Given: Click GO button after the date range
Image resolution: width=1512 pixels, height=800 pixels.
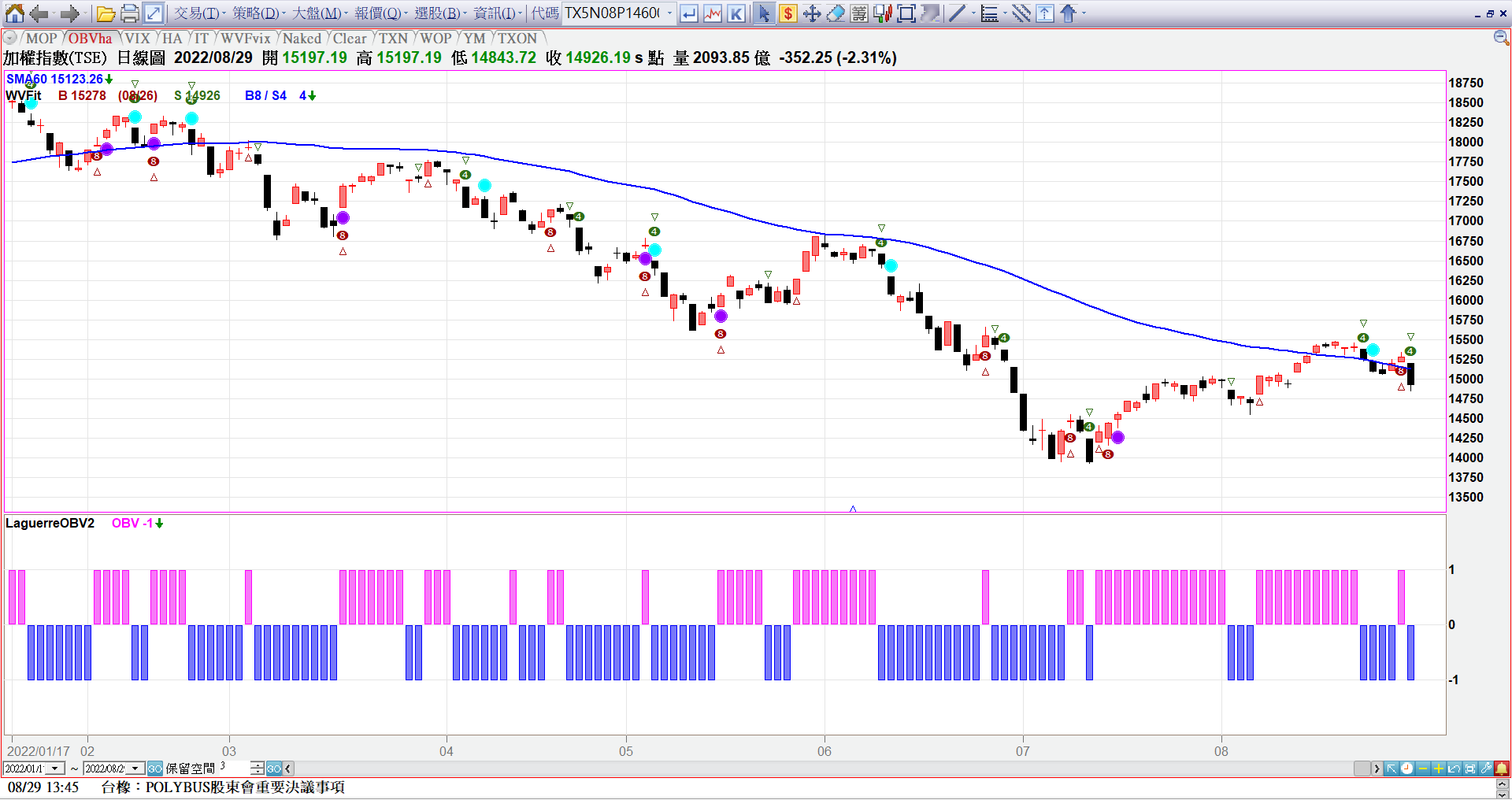Looking at the screenshot, I should [154, 769].
